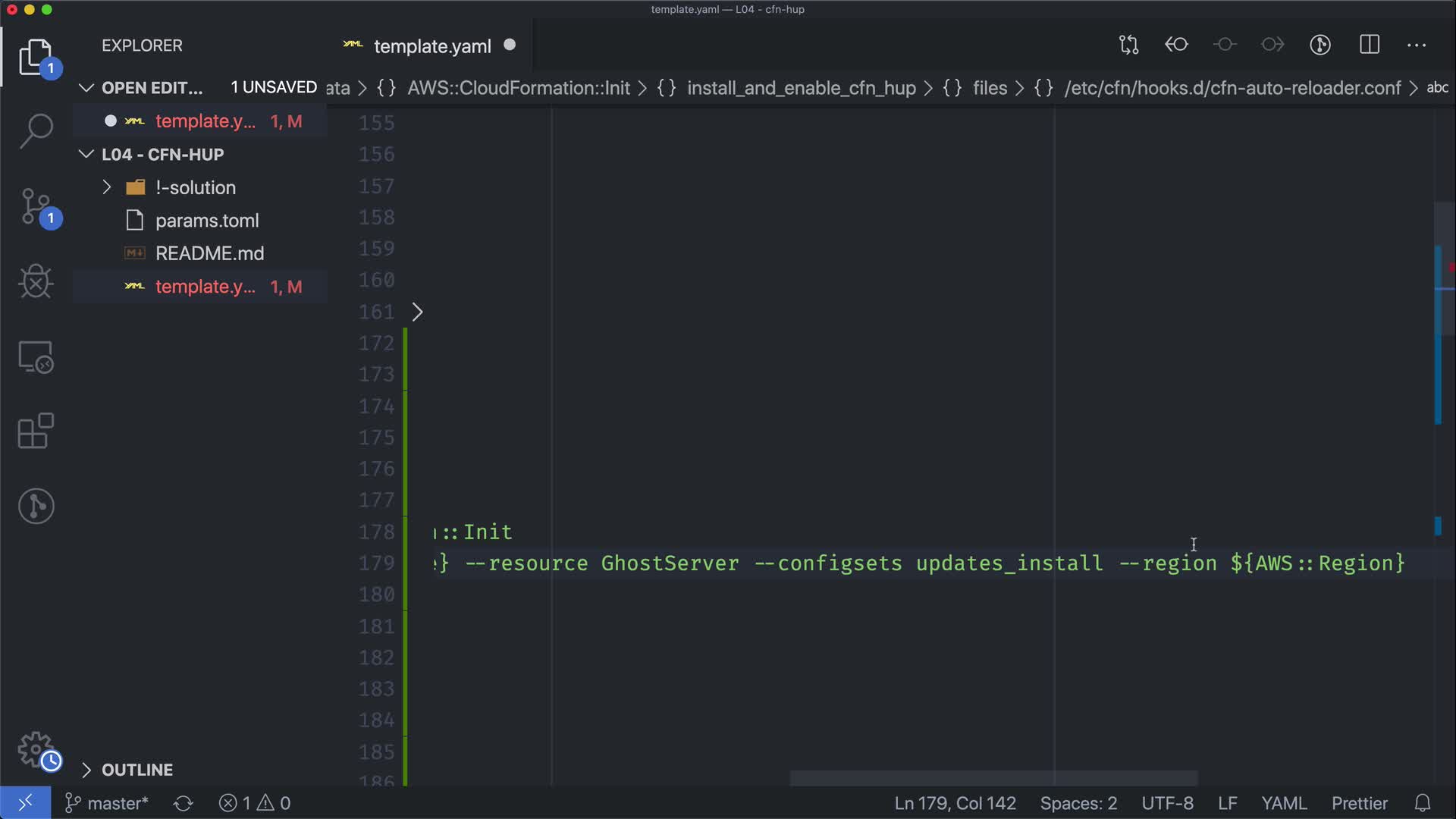Image resolution: width=1456 pixels, height=819 pixels.
Task: Open the Extensions view
Action: click(x=36, y=431)
